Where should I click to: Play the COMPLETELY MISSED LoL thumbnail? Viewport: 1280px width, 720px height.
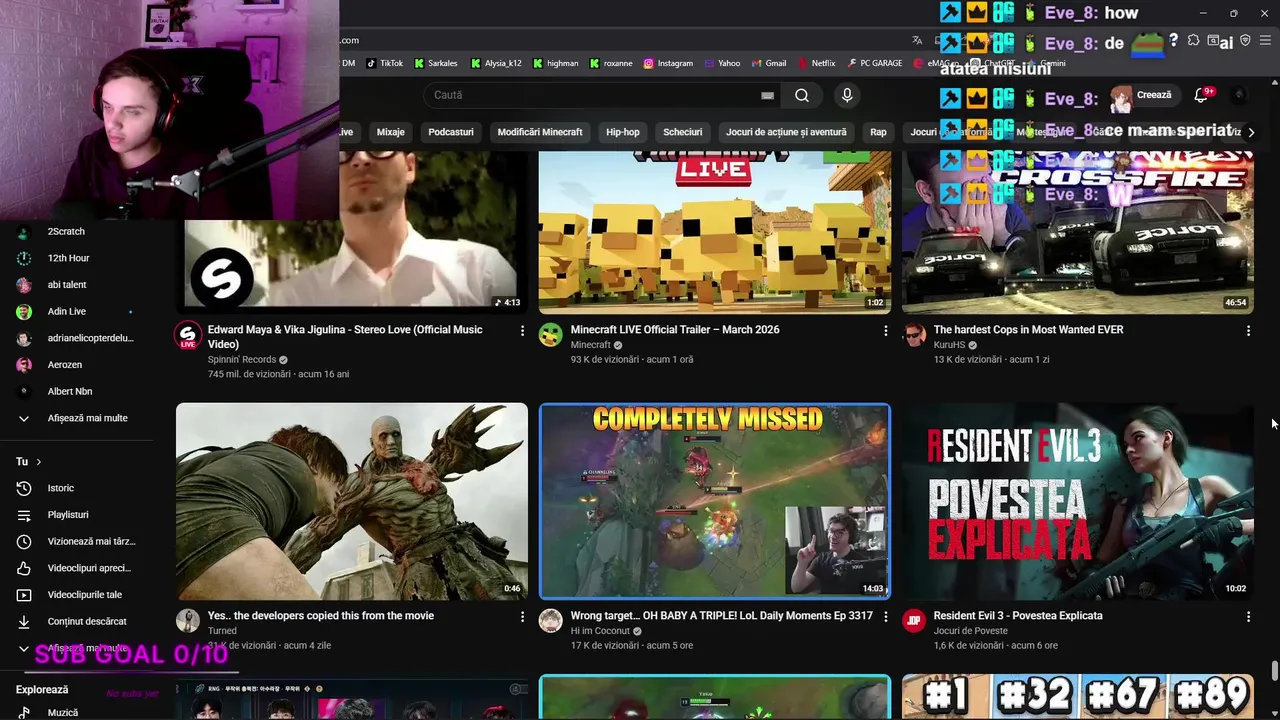714,501
